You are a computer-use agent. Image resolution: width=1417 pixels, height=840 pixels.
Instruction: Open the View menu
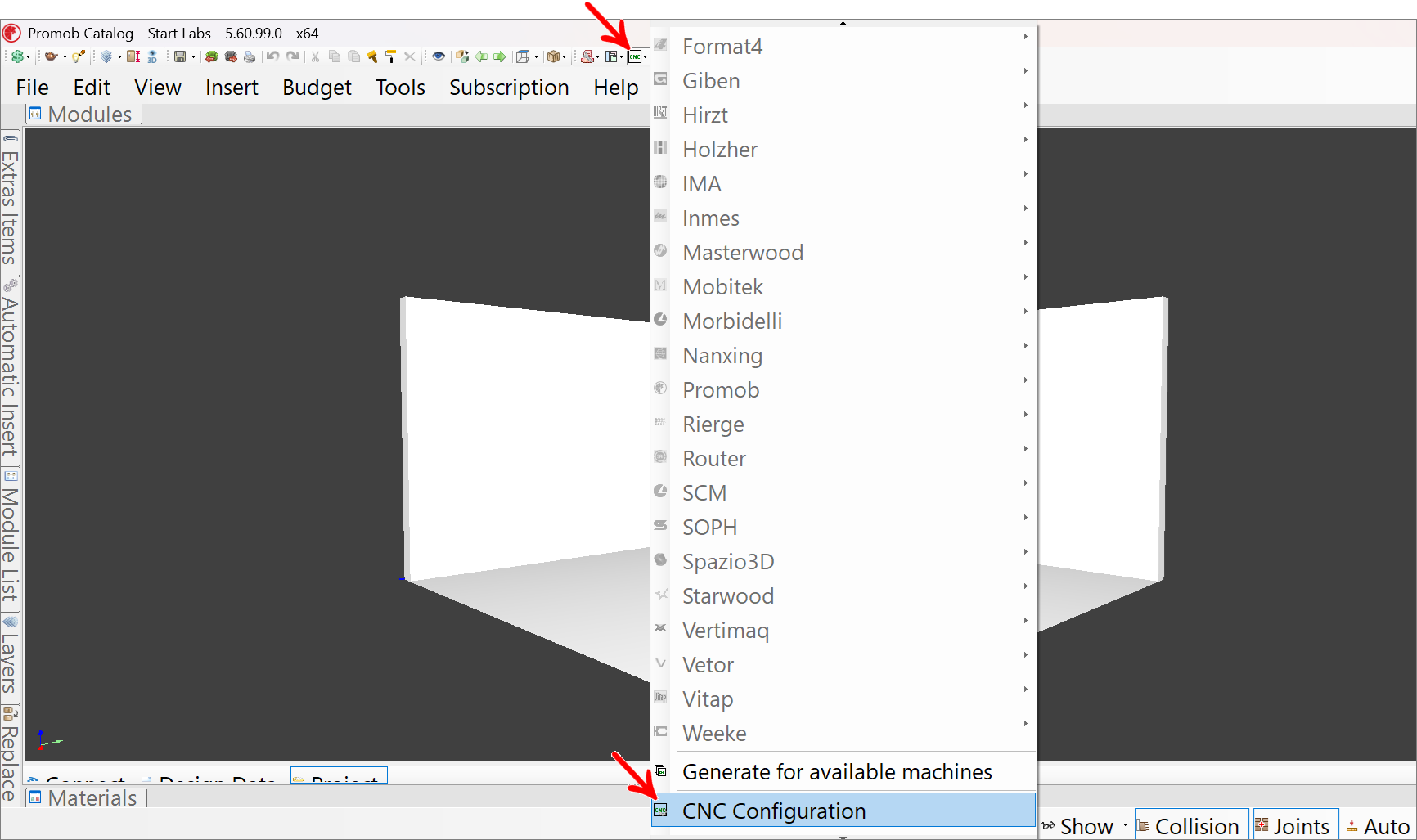pos(158,88)
